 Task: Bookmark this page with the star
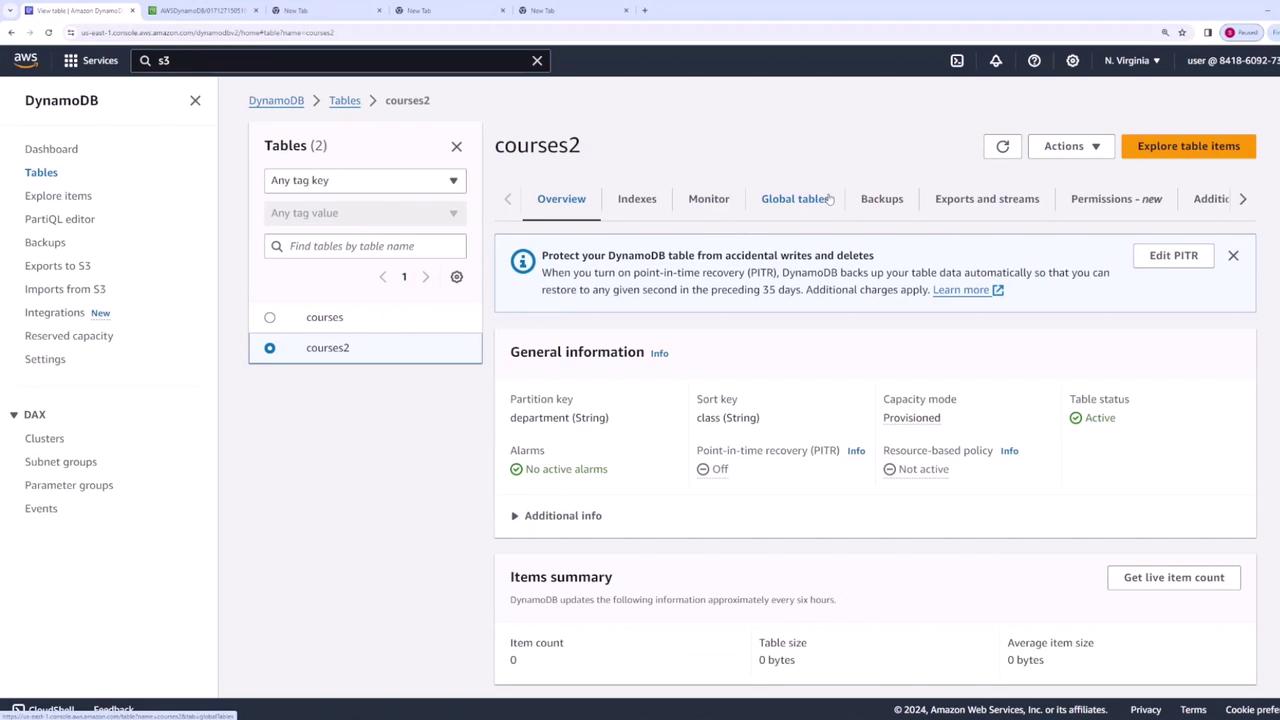click(x=1182, y=32)
